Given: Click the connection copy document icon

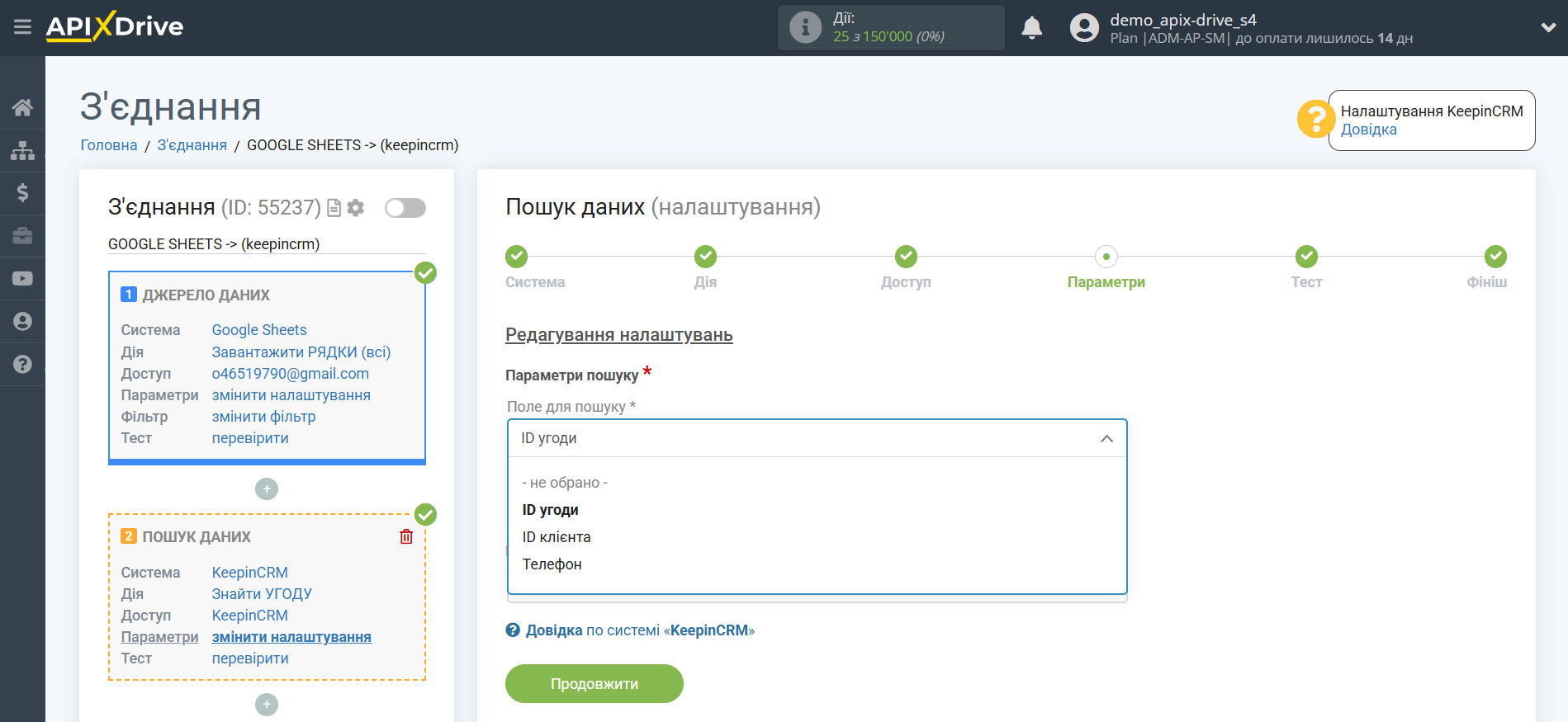Looking at the screenshot, I should [x=334, y=208].
